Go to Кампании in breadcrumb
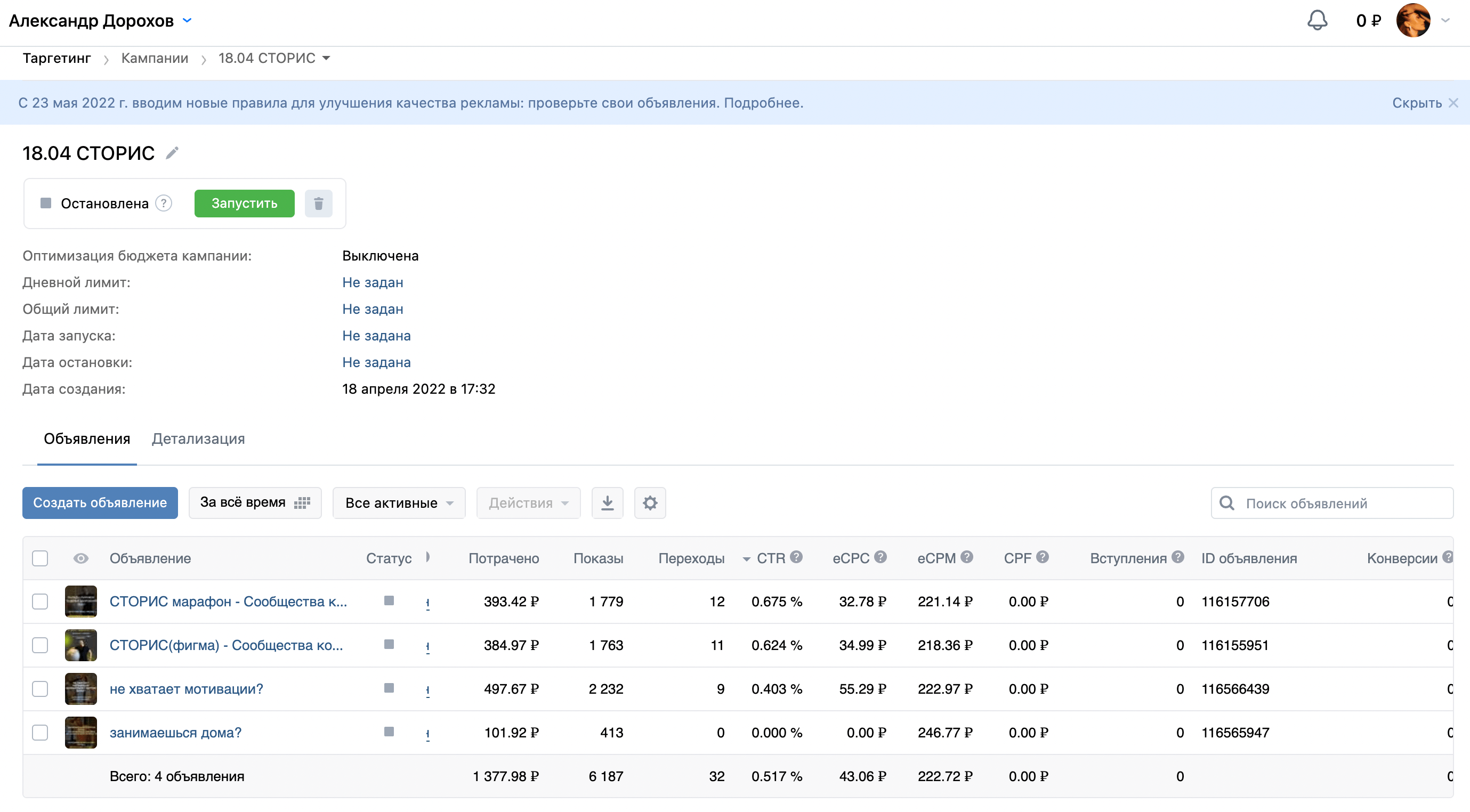The width and height of the screenshot is (1470, 812). click(x=155, y=58)
